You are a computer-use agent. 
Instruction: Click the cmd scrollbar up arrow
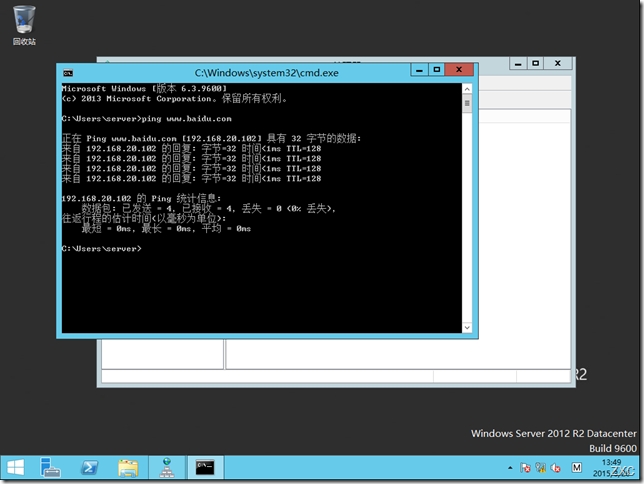tap(467, 89)
